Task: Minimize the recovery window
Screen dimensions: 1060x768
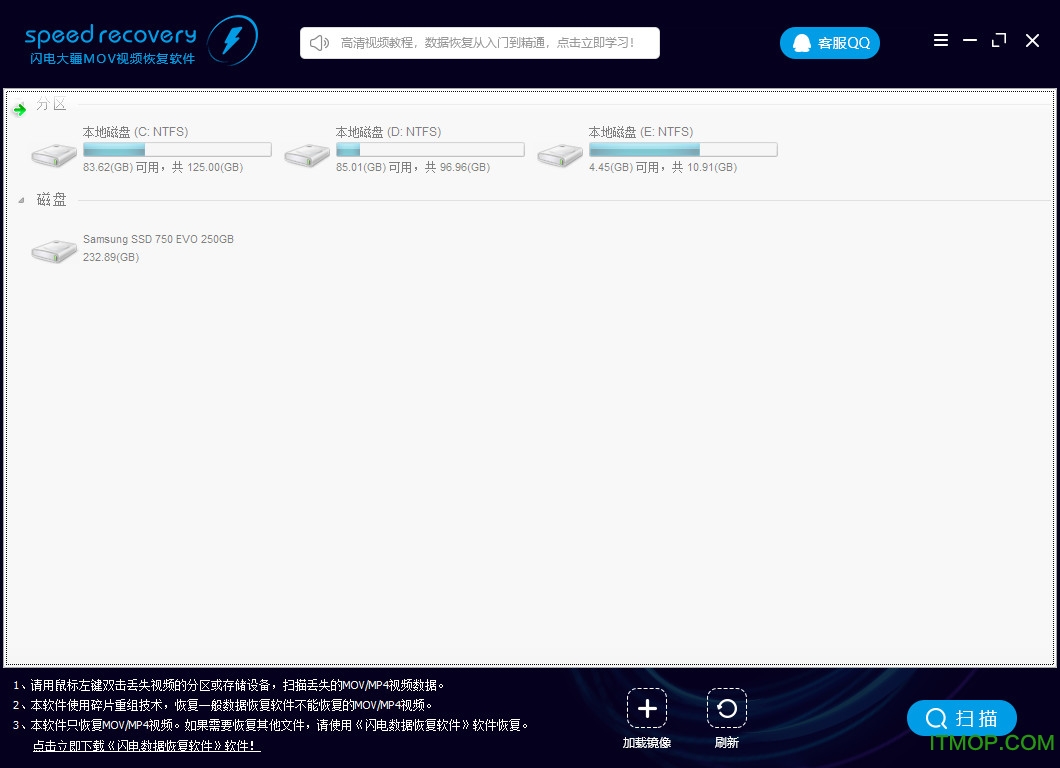Action: point(969,41)
